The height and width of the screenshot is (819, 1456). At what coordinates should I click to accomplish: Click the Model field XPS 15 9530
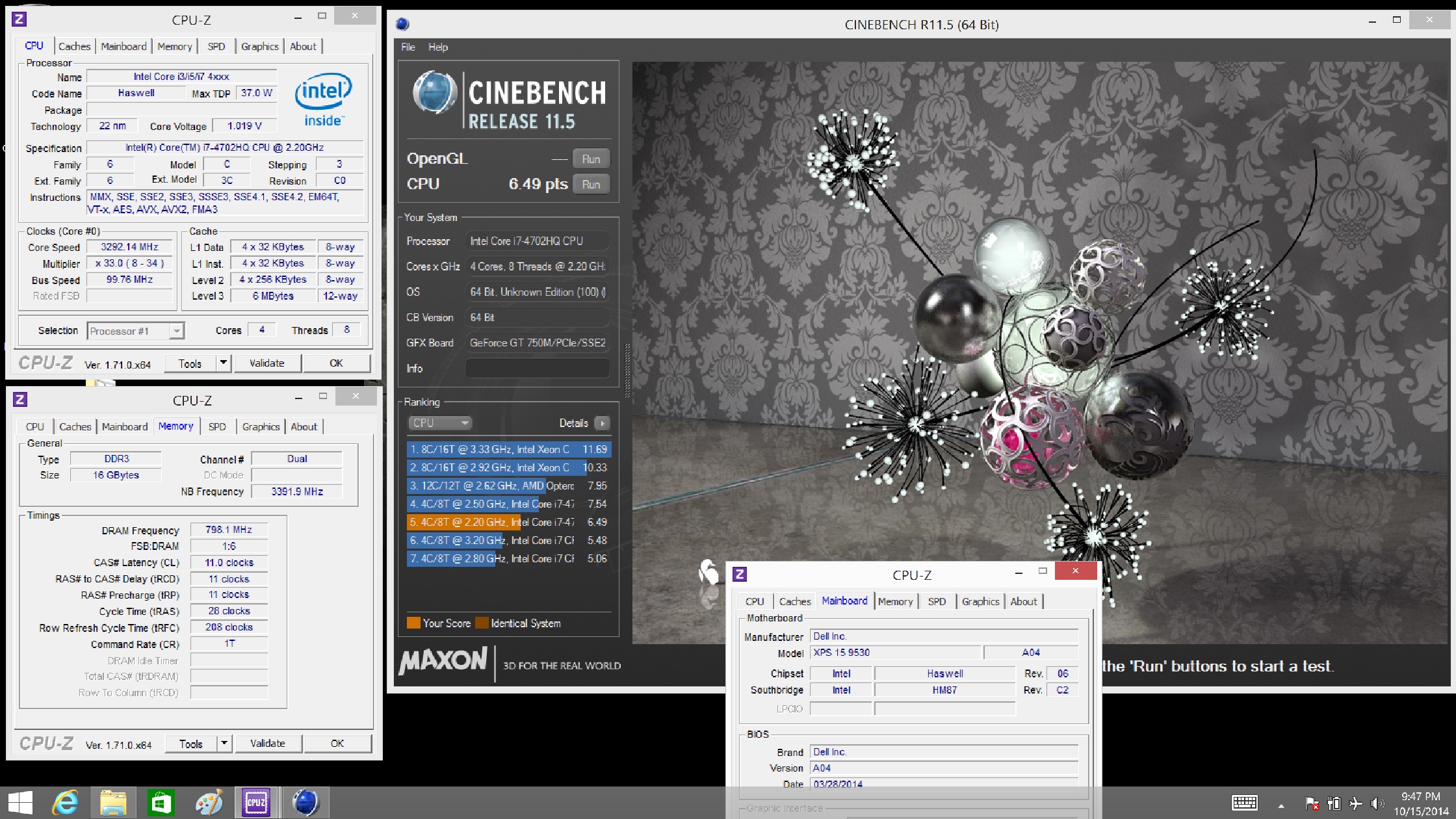pos(896,652)
